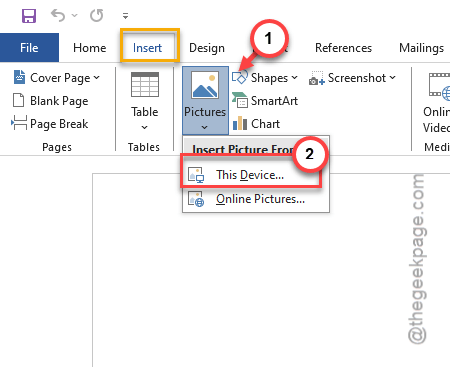Choose This Device... from picture menu
Viewport: 450px width, 367px height.
click(x=251, y=175)
